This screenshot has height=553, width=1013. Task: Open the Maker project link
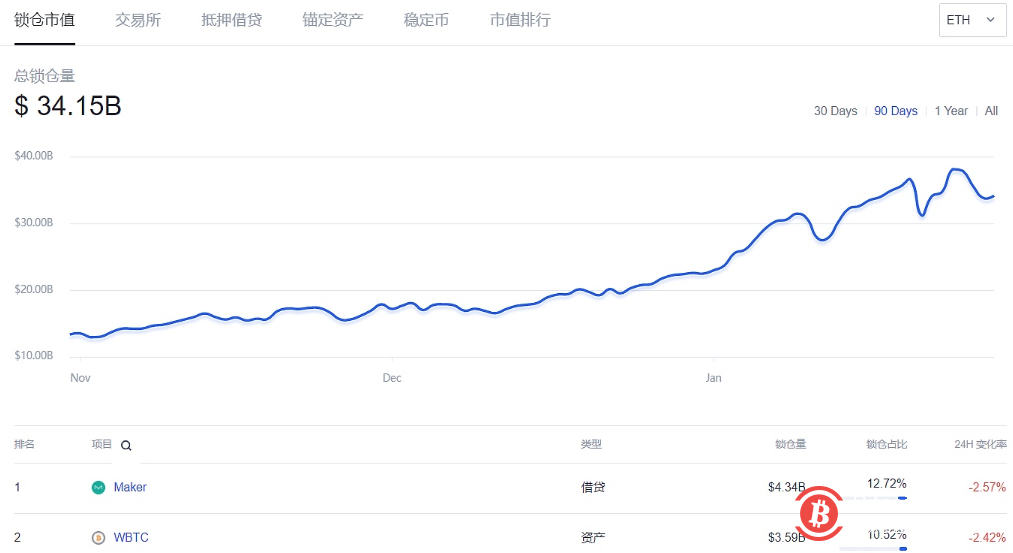[x=130, y=487]
